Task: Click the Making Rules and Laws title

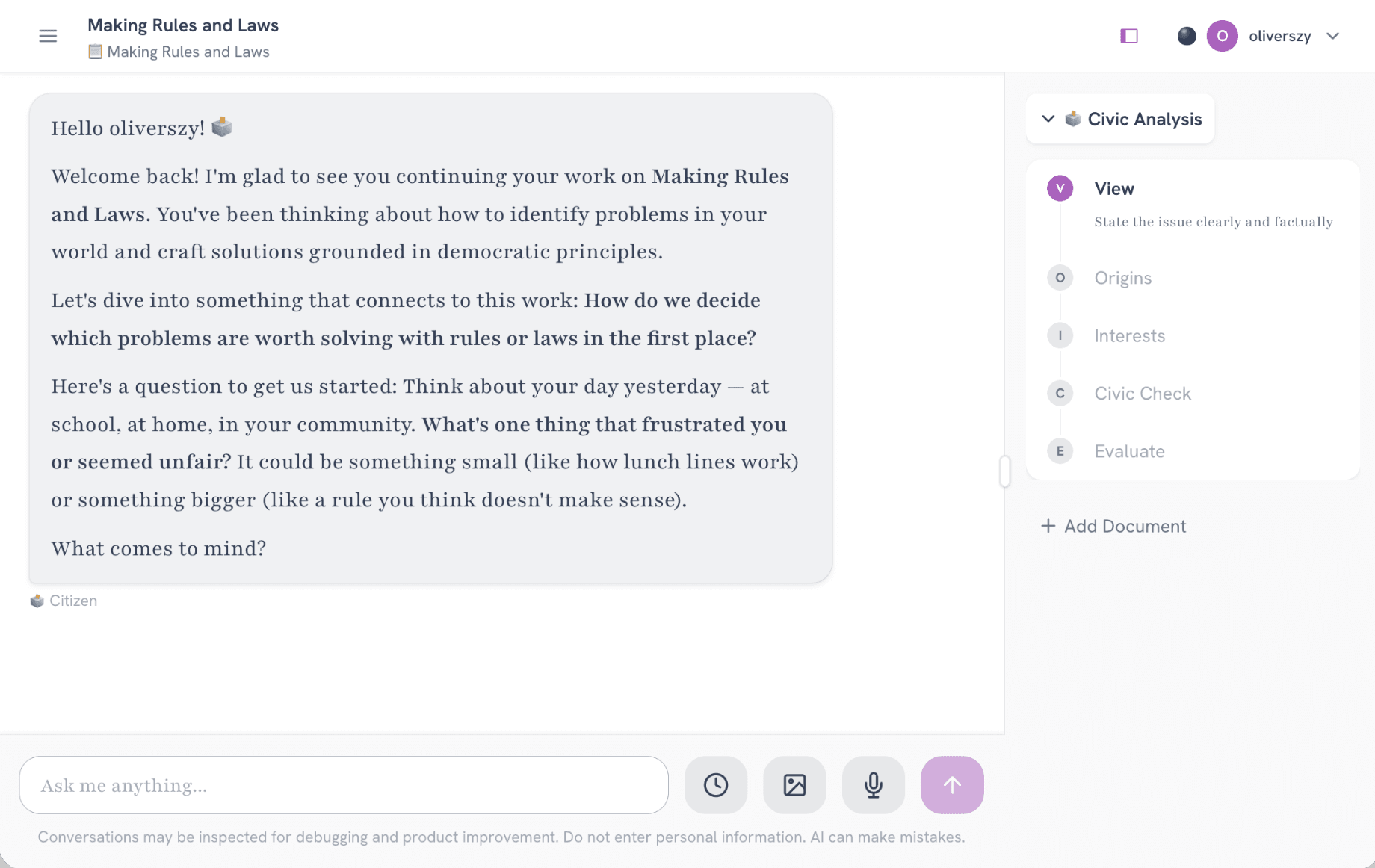Action: (x=183, y=25)
